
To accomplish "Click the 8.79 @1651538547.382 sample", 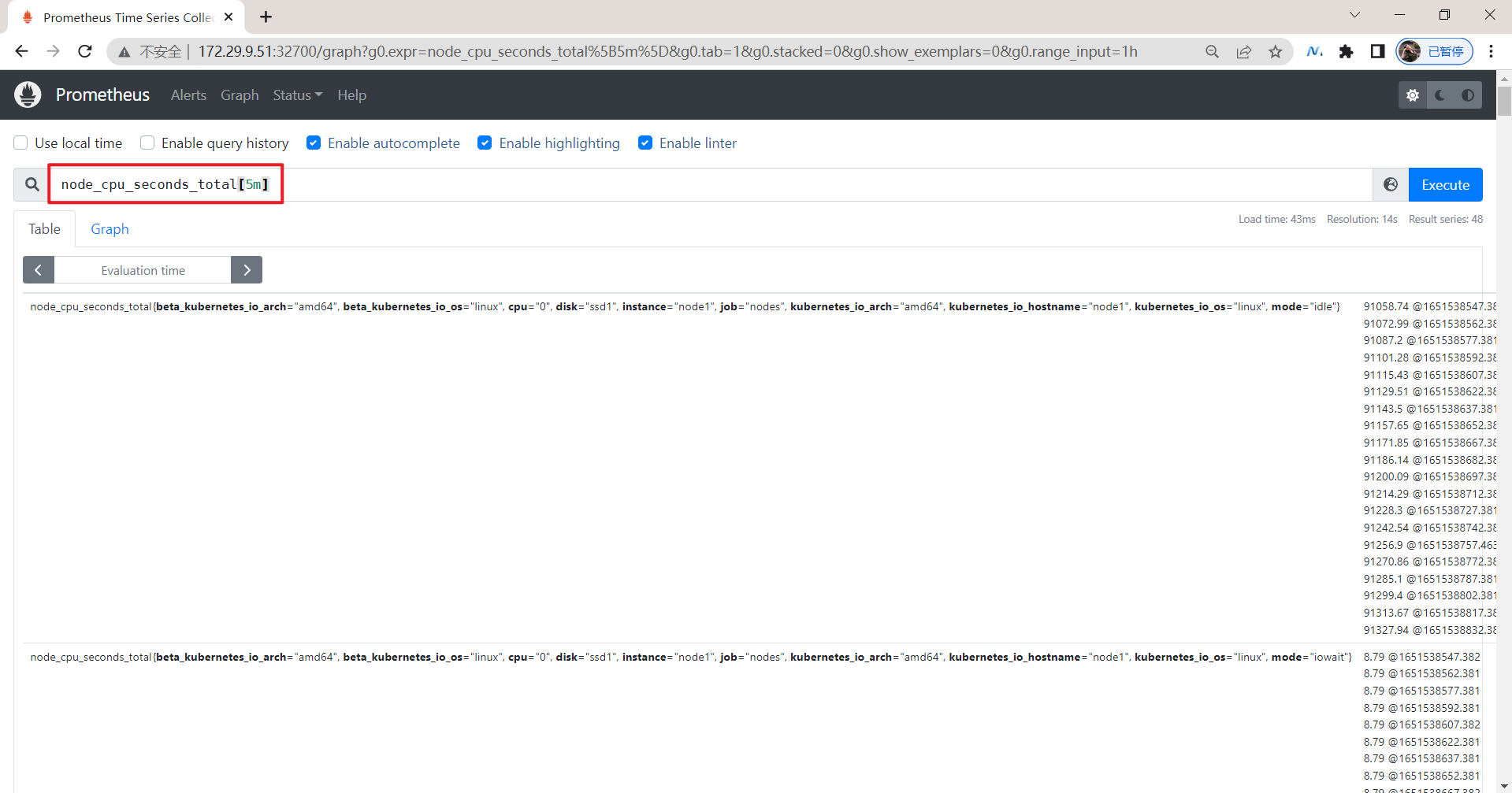I will [x=1421, y=657].
